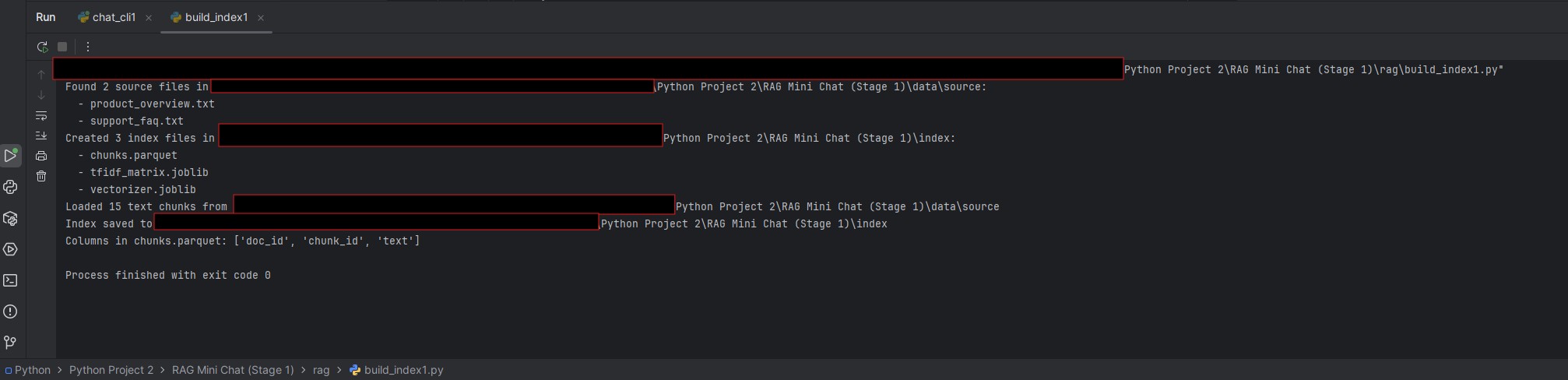The image size is (1568, 380).
Task: Open the Terminal tool window
Action: (11, 280)
